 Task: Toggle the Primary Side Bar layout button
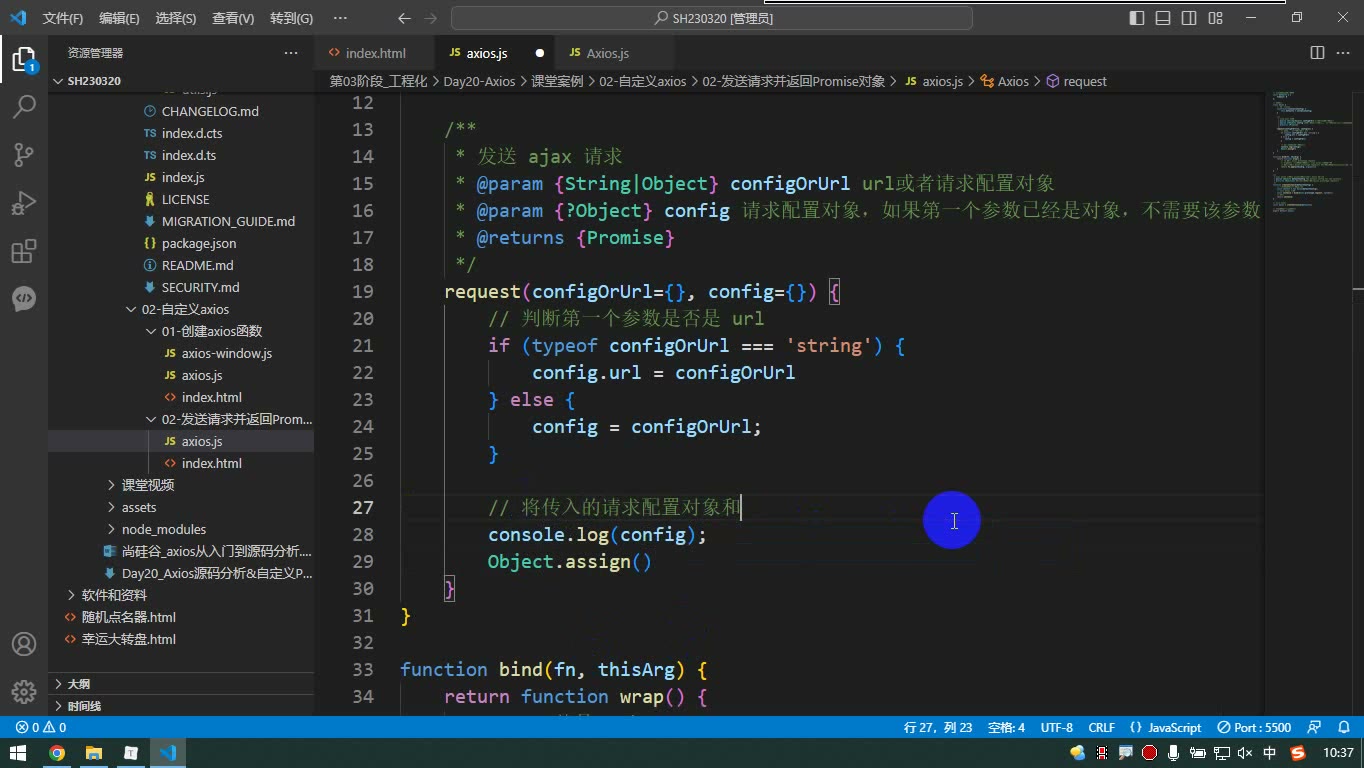(x=1137, y=18)
